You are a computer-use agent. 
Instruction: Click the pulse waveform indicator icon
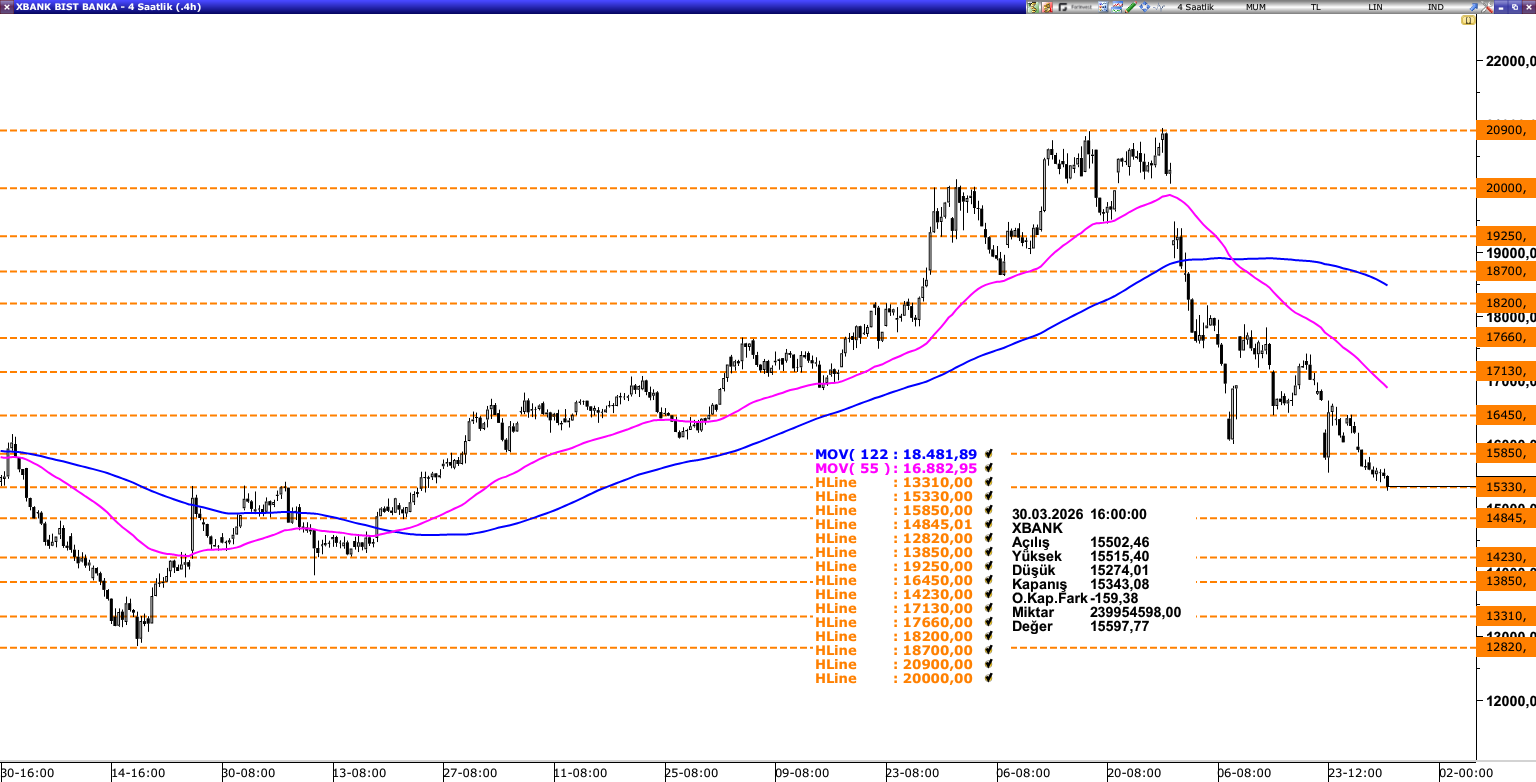pyautogui.click(x=1159, y=7)
